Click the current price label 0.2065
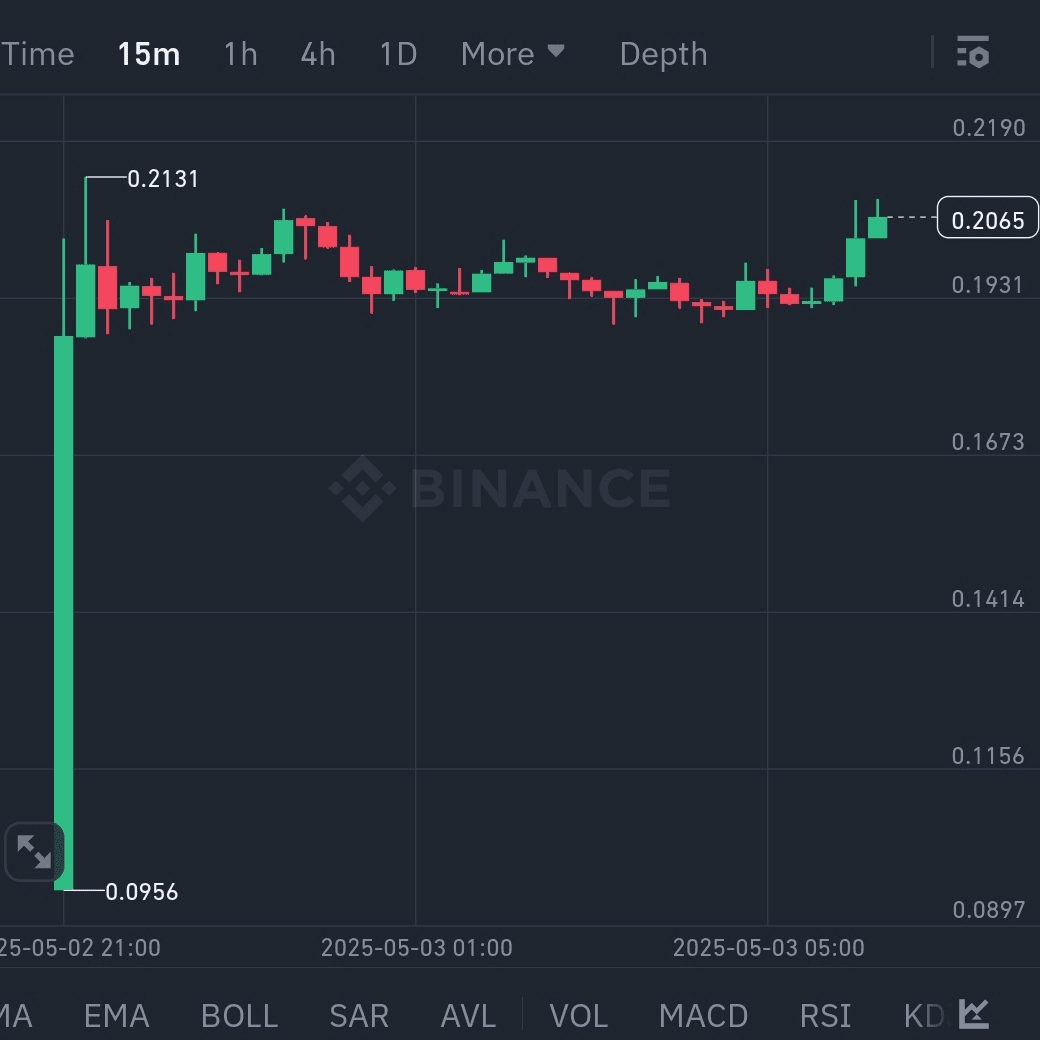This screenshot has height=1040, width=1040. [x=987, y=219]
